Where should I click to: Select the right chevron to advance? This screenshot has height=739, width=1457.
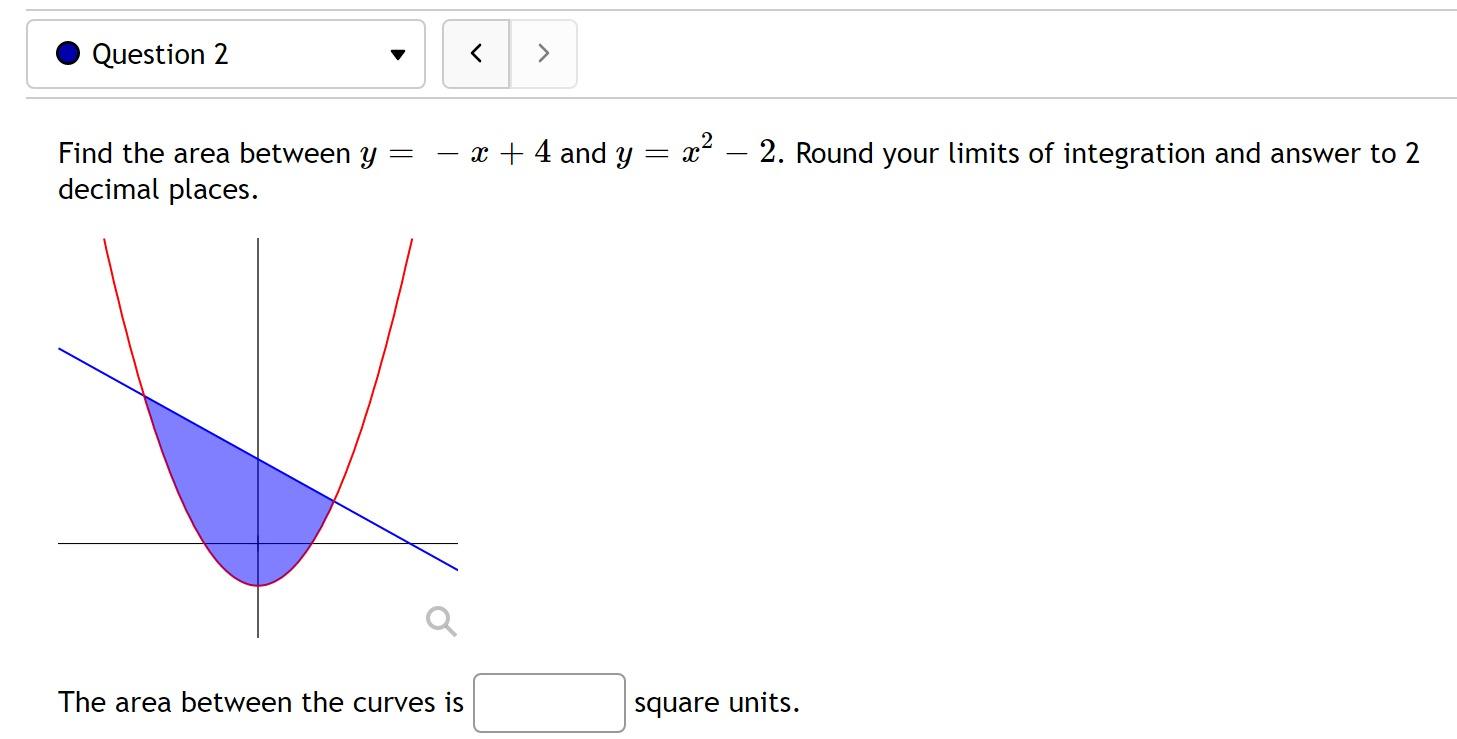pos(542,53)
